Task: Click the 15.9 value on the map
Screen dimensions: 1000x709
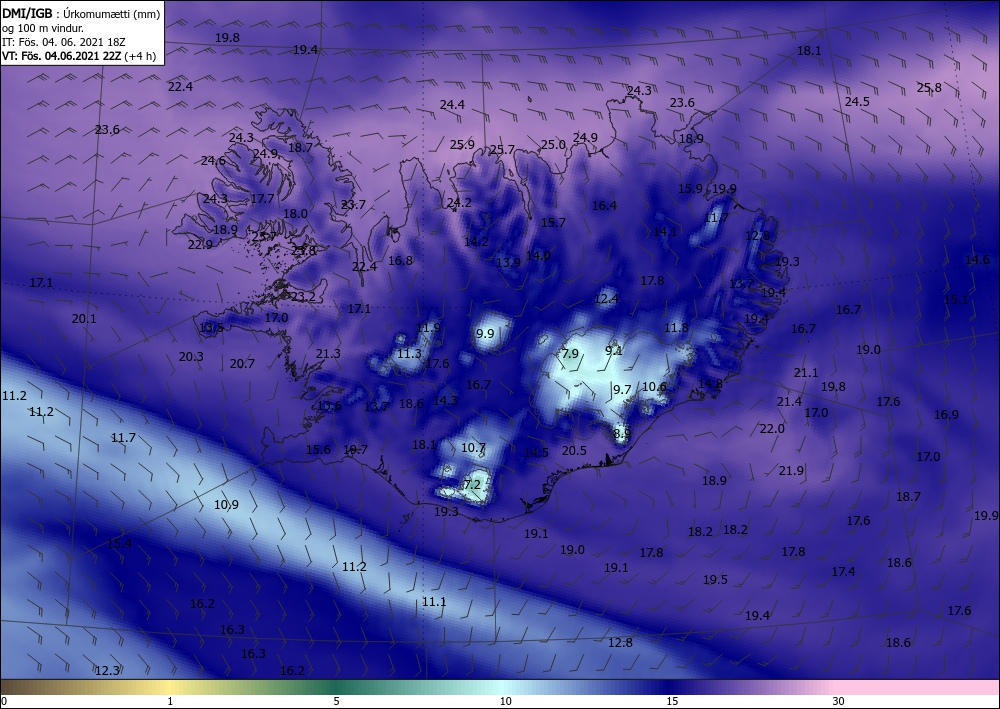Action: tap(690, 189)
